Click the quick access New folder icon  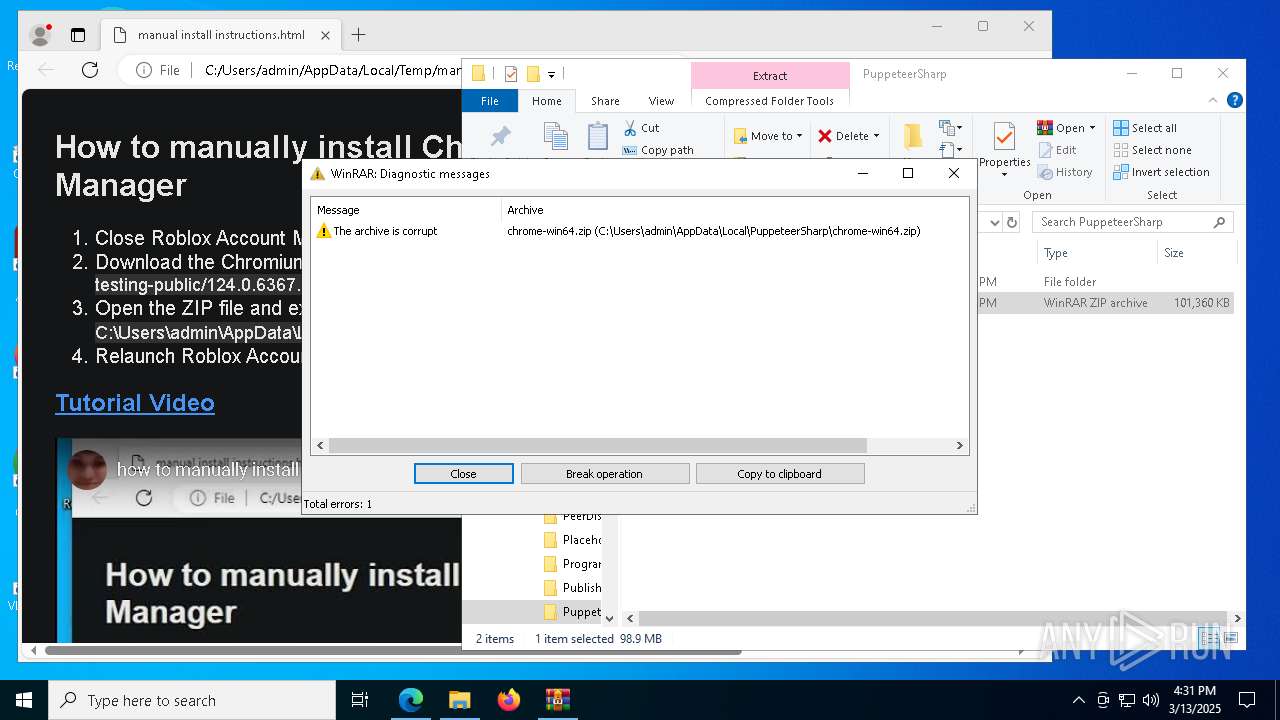coord(533,74)
